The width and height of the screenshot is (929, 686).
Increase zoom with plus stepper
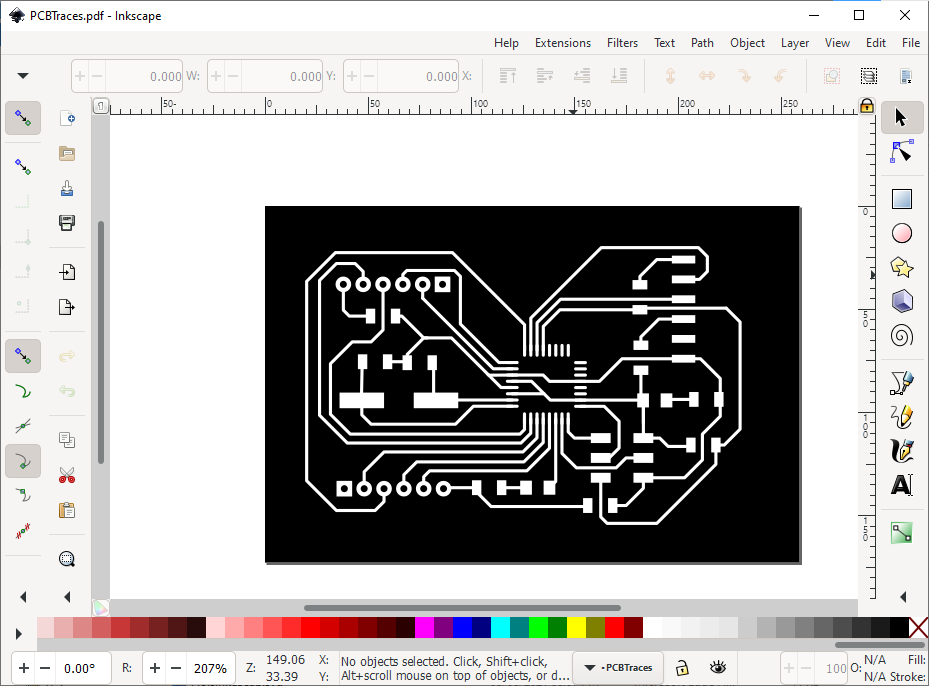tap(155, 668)
